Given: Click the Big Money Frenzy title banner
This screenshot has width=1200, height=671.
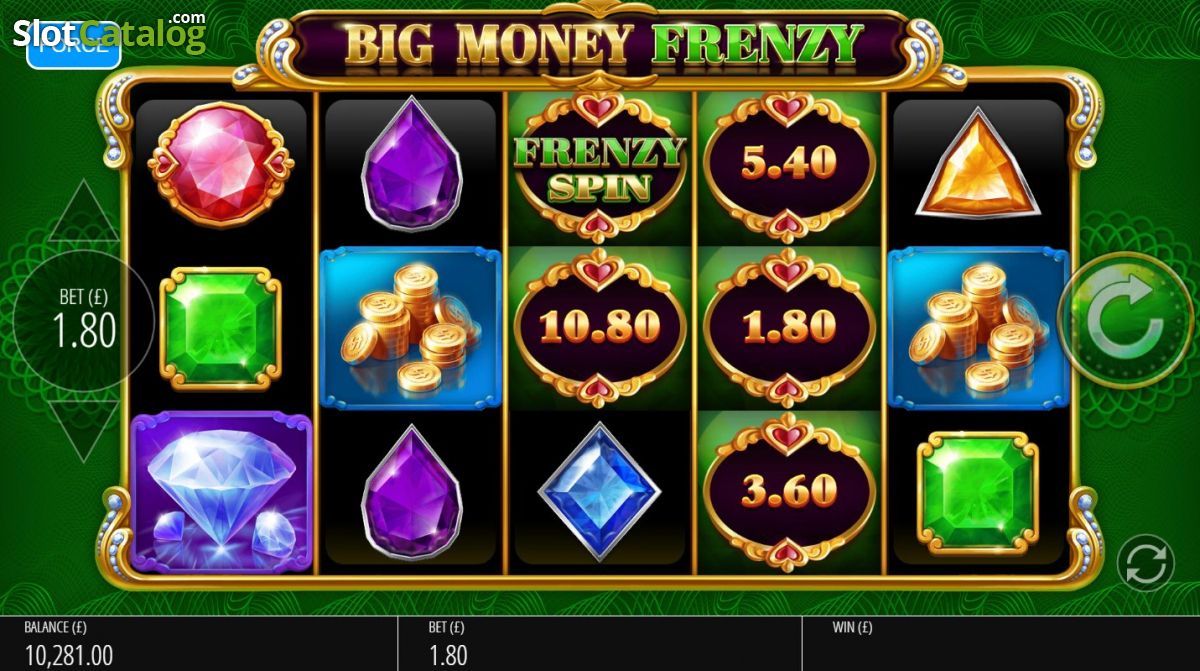Looking at the screenshot, I should (x=603, y=44).
